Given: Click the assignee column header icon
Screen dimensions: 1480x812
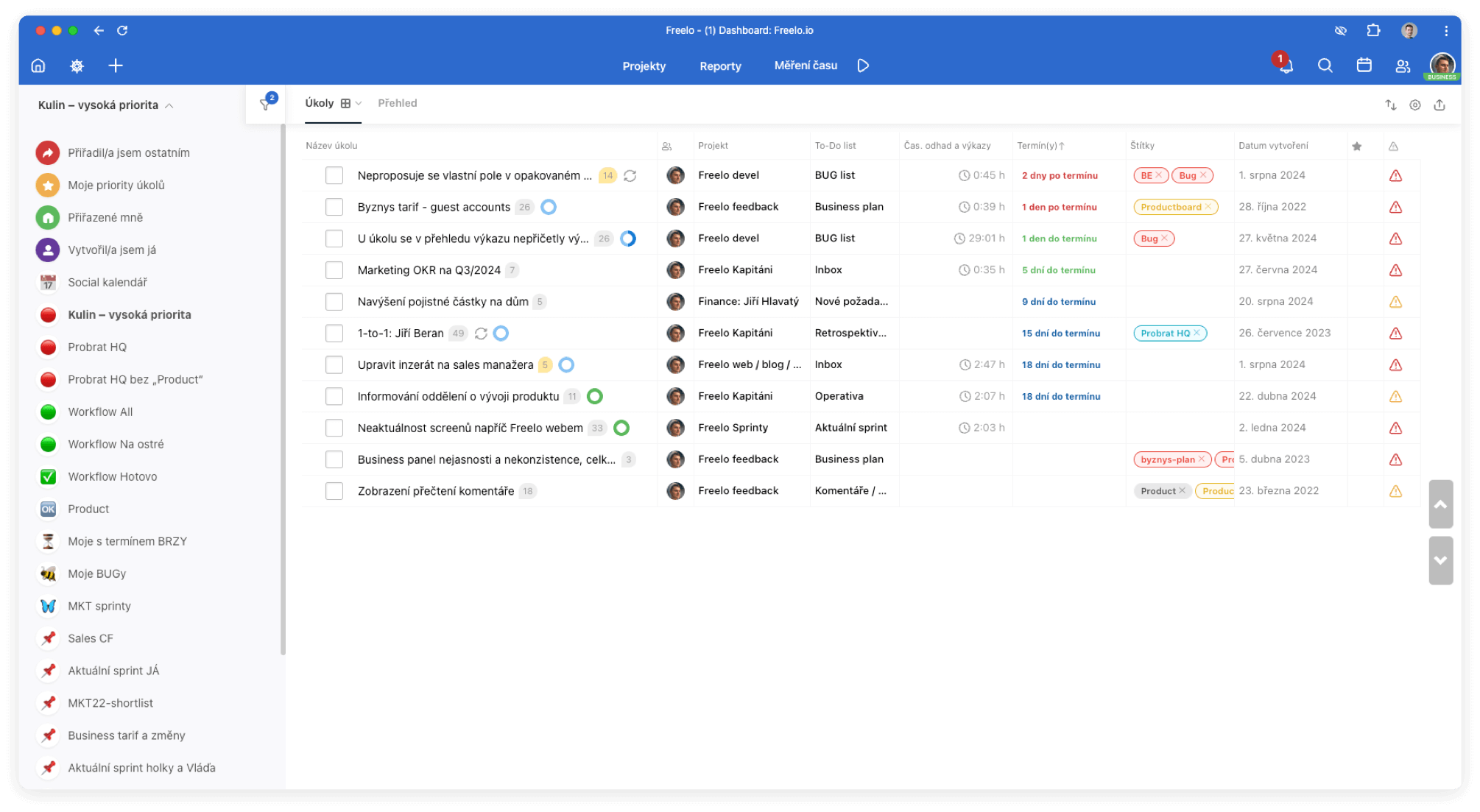Looking at the screenshot, I should 667,146.
